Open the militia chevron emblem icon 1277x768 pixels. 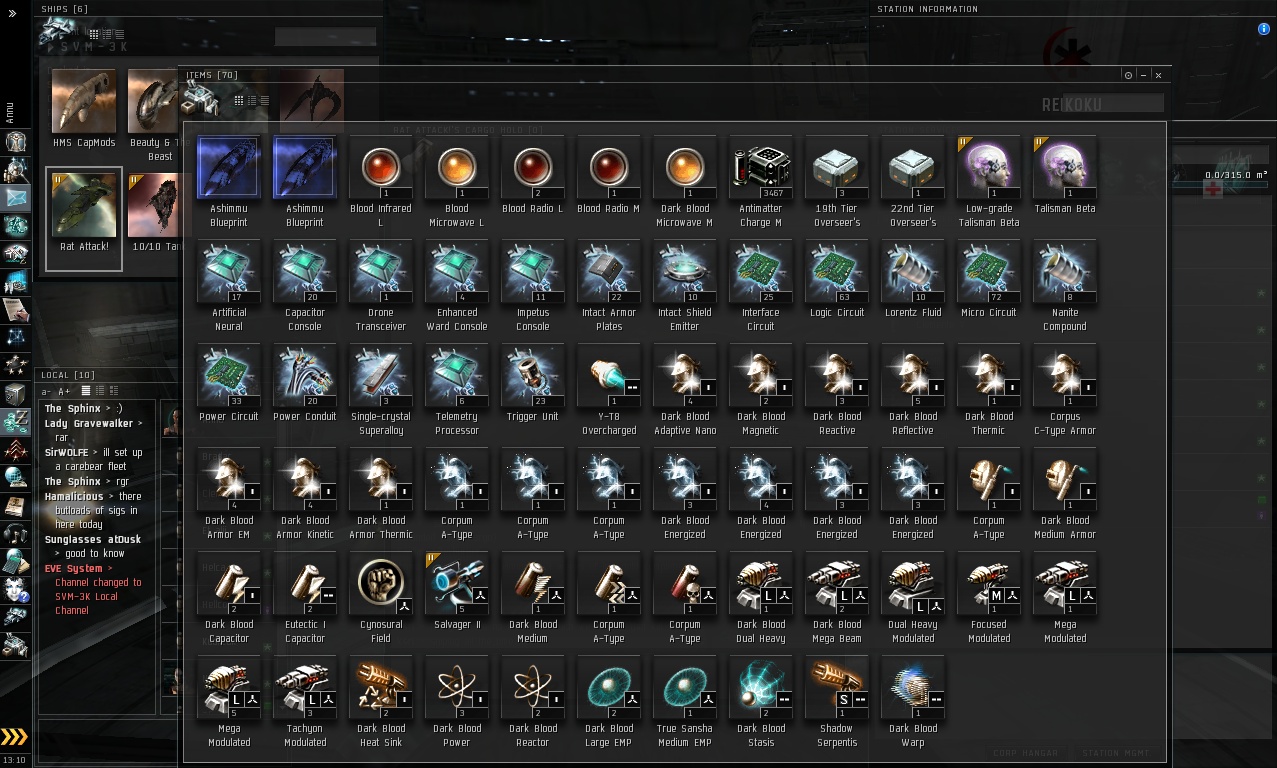coord(15,449)
